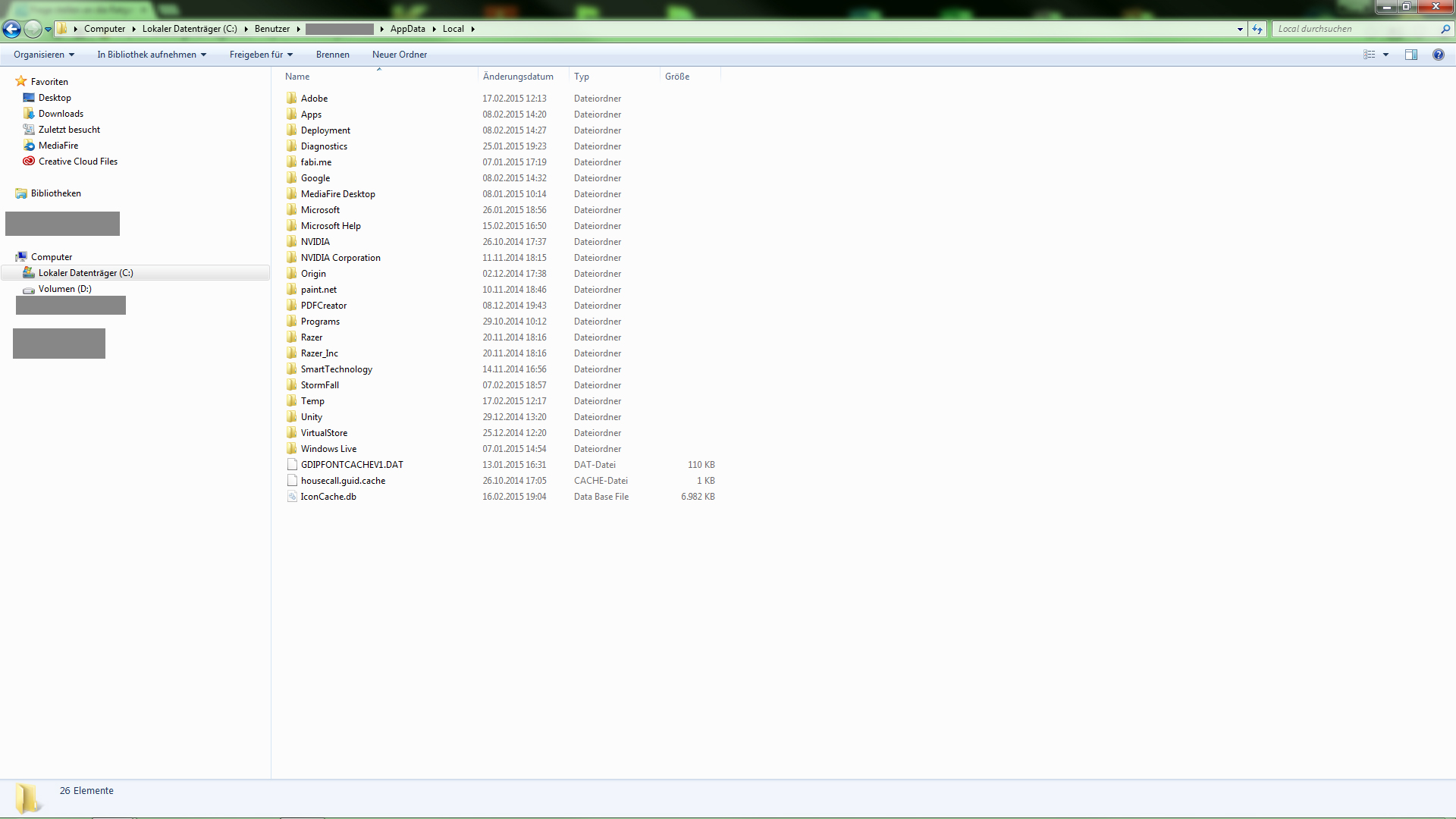Open Downloads in the navigation pane
The height and width of the screenshot is (819, 1456).
[61, 114]
